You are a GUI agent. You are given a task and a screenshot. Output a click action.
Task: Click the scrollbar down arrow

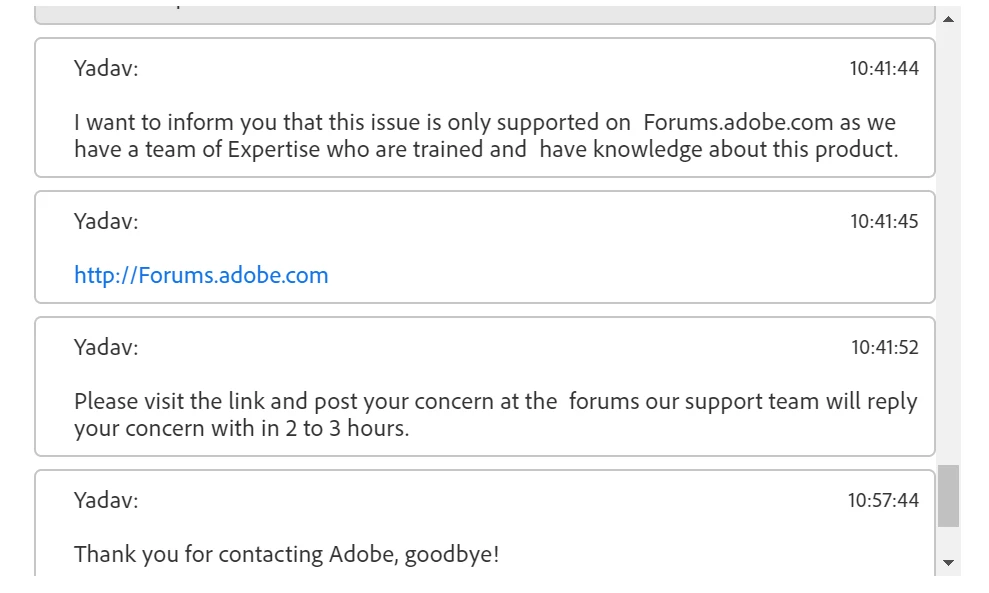[948, 563]
